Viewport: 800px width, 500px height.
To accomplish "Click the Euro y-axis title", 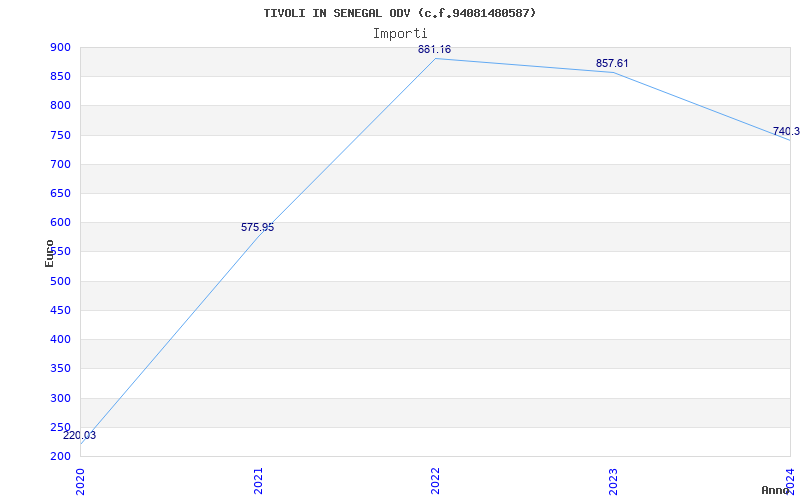I will 49,254.
